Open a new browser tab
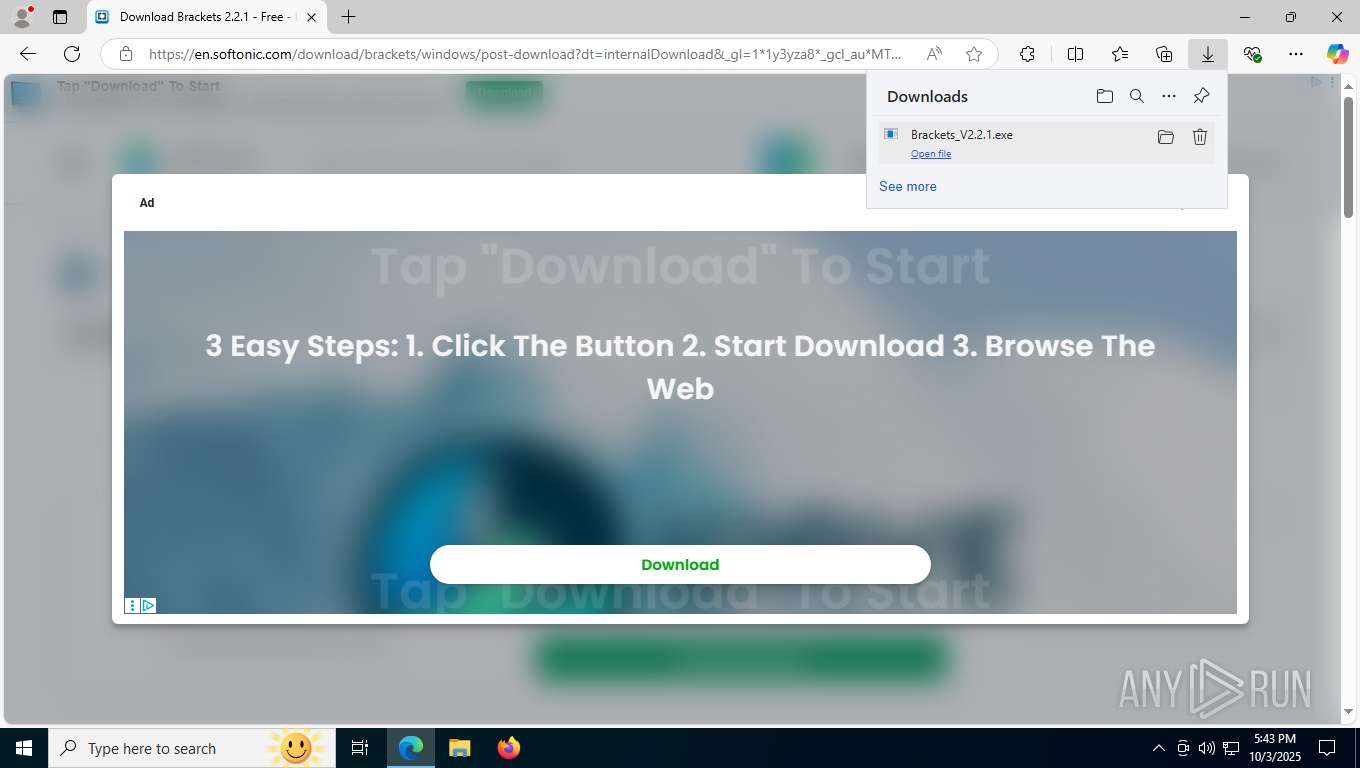 pos(348,17)
